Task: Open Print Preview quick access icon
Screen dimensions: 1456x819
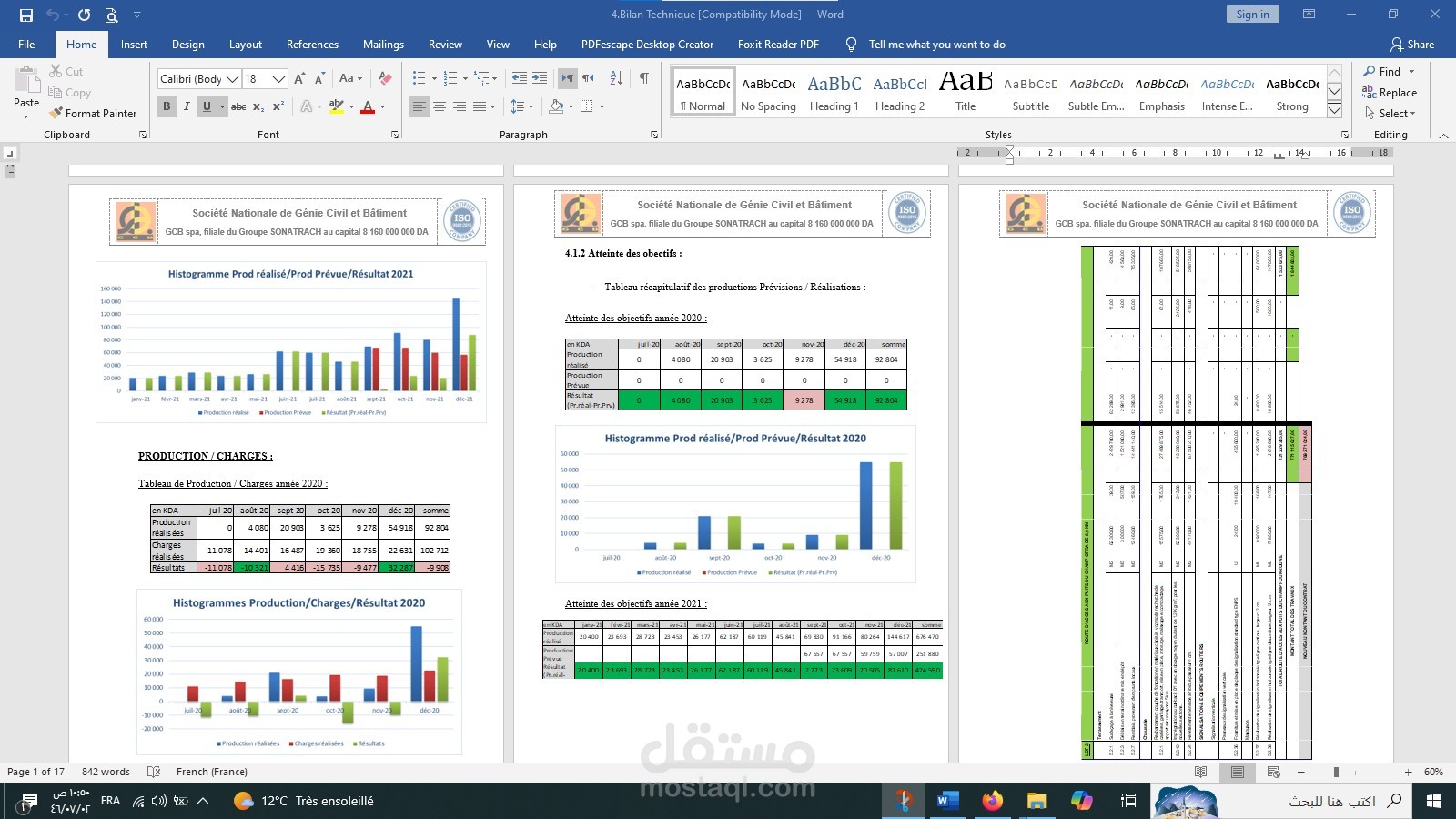Action: [x=111, y=15]
